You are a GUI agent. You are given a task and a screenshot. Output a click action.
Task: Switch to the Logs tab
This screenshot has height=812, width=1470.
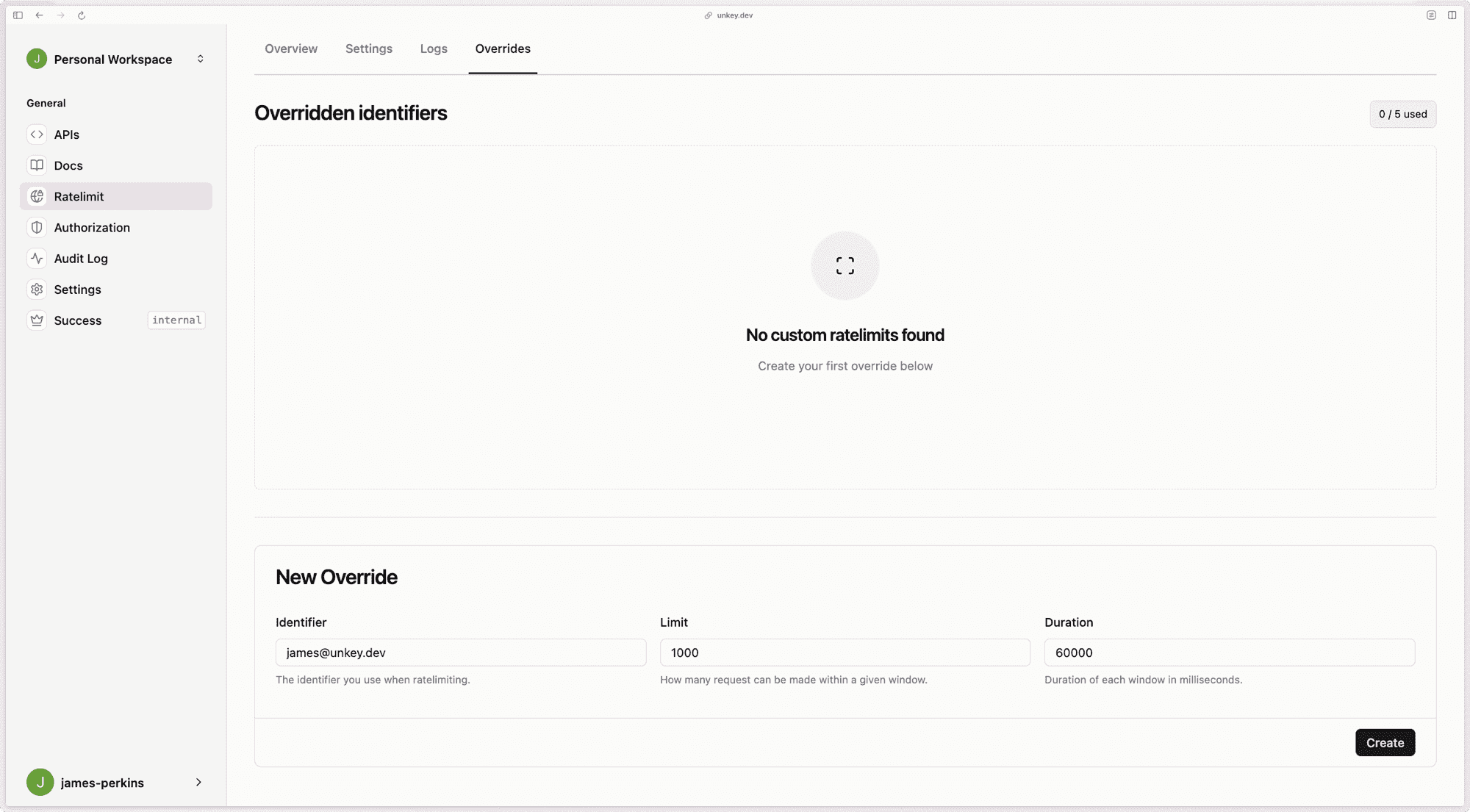click(x=433, y=48)
